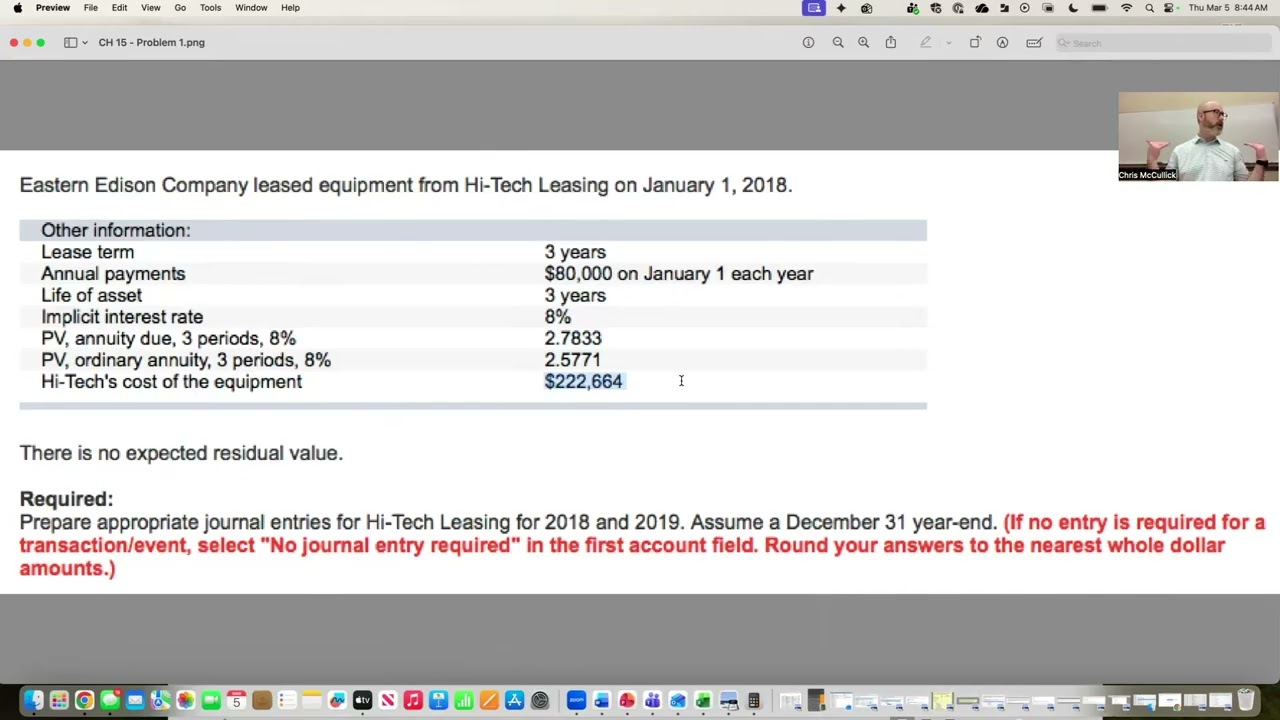The width and height of the screenshot is (1280, 720).
Task: Click 'There is no expected residual value.'
Action: pos(181,453)
